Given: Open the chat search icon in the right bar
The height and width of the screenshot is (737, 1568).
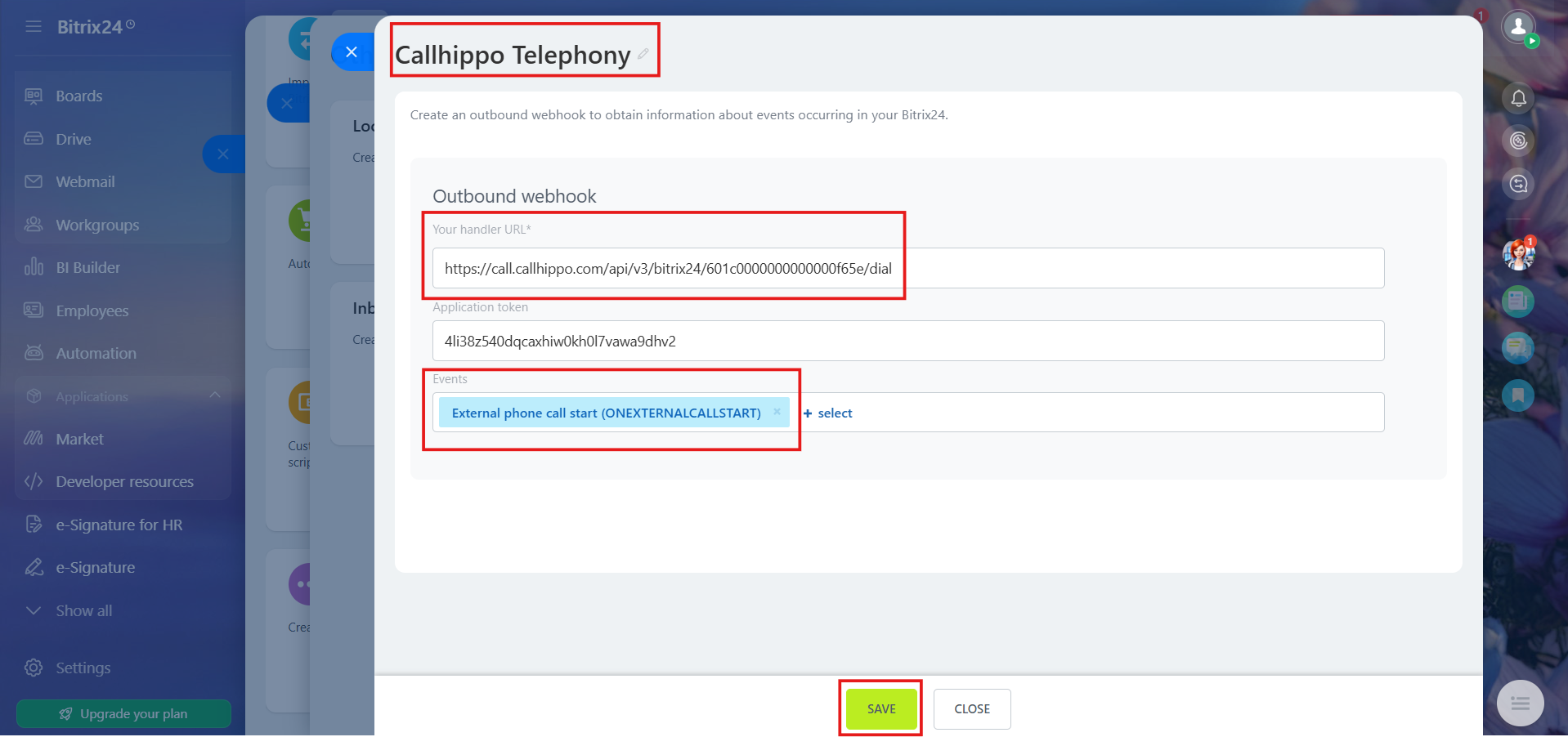Looking at the screenshot, I should (1518, 184).
